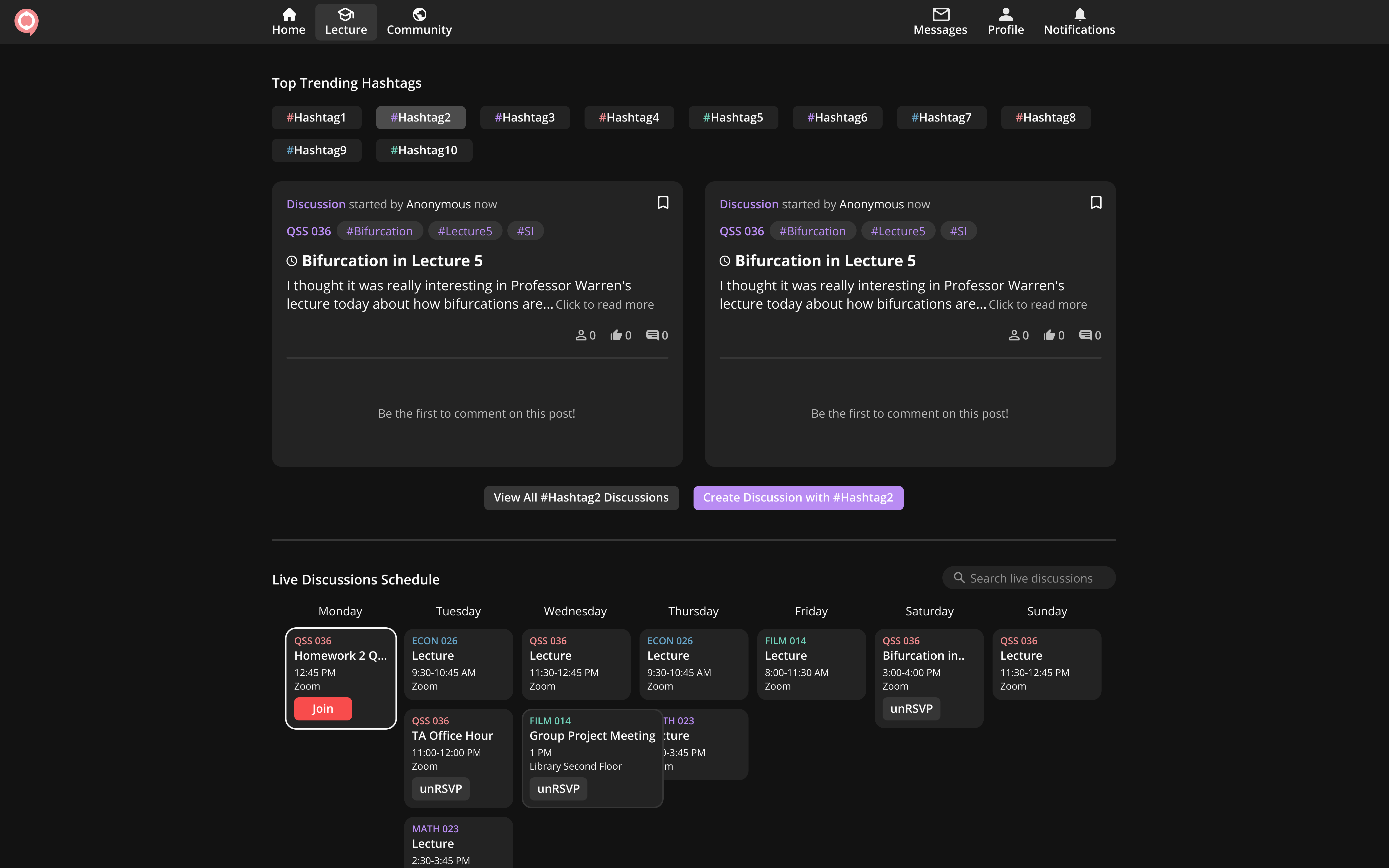Click comments icon on left discussion card
Viewport: 1389px width, 868px height.
[x=653, y=335]
